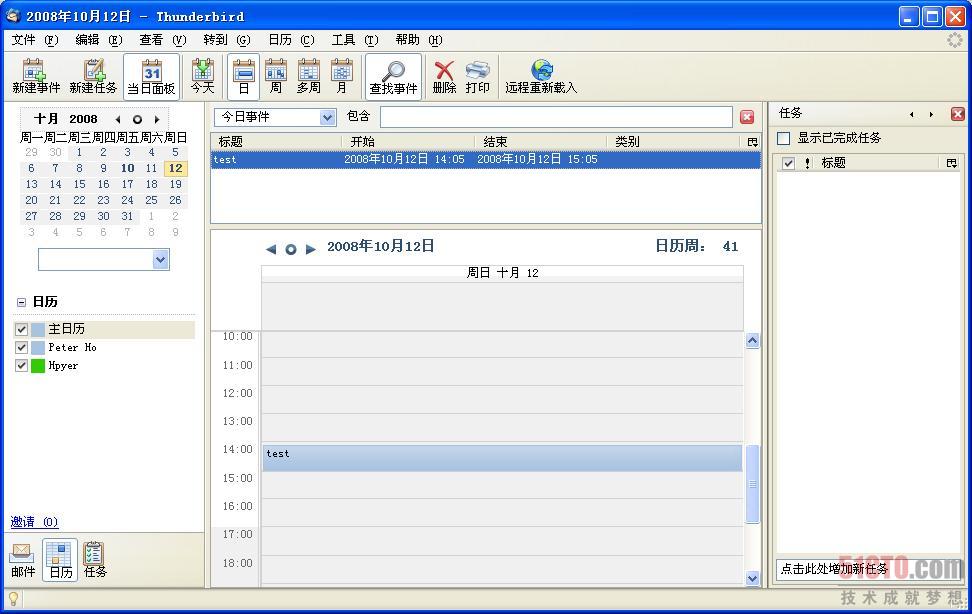Switch to multiweek view 多周
The height and width of the screenshot is (614, 972).
pyautogui.click(x=309, y=76)
